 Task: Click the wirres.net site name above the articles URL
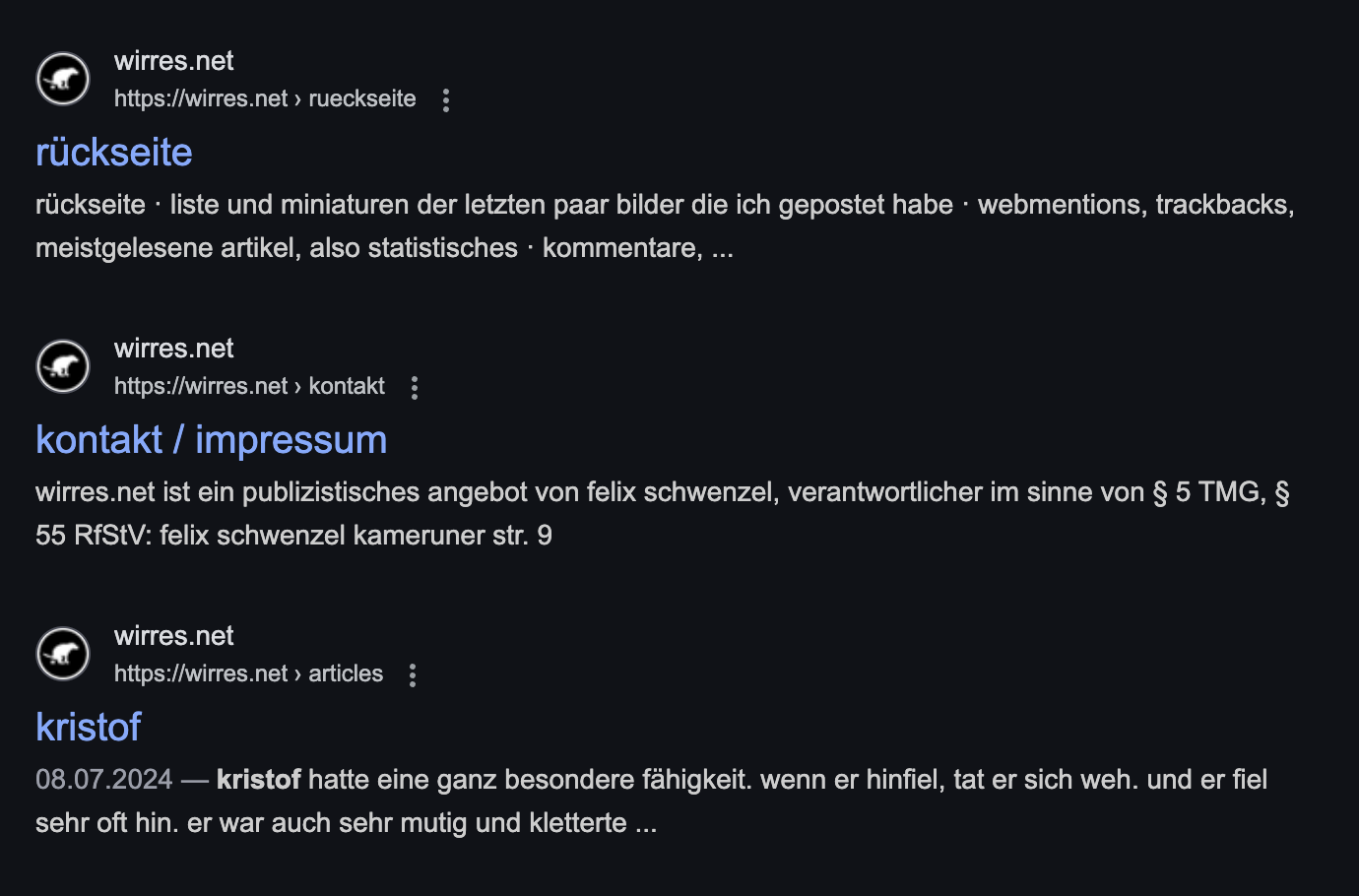point(174,636)
